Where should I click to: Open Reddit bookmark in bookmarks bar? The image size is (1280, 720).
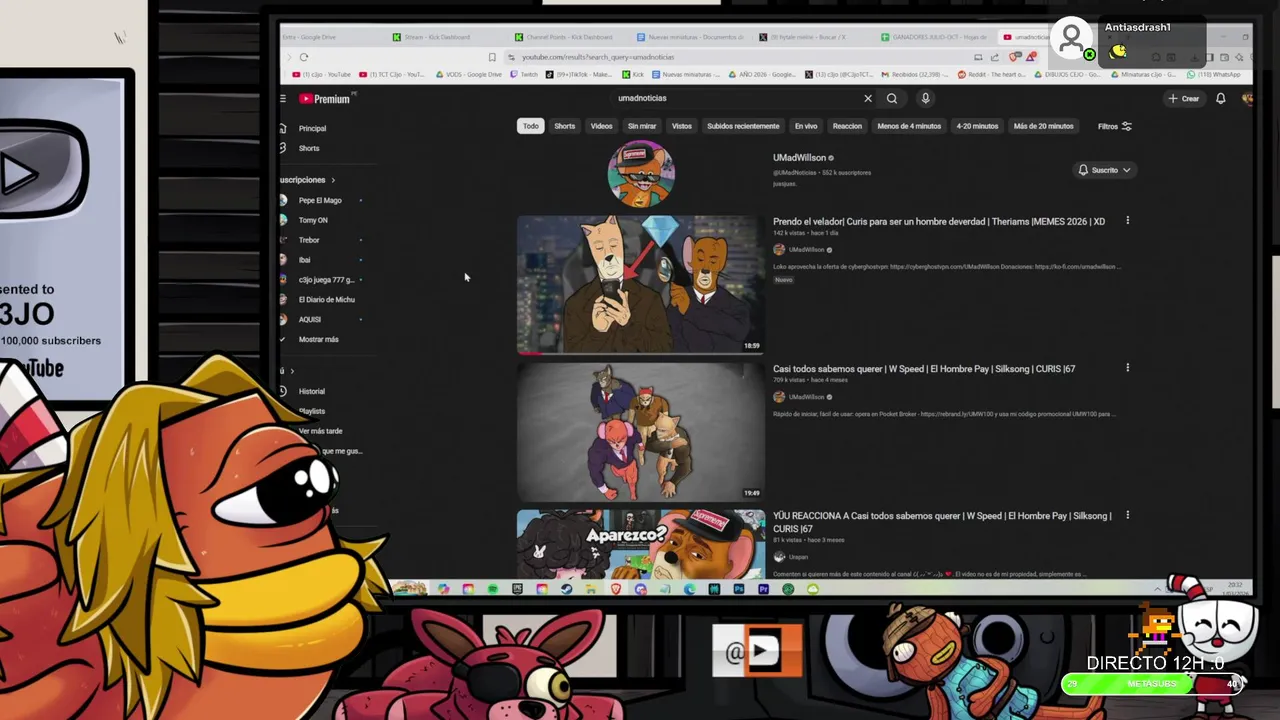pyautogui.click(x=990, y=74)
